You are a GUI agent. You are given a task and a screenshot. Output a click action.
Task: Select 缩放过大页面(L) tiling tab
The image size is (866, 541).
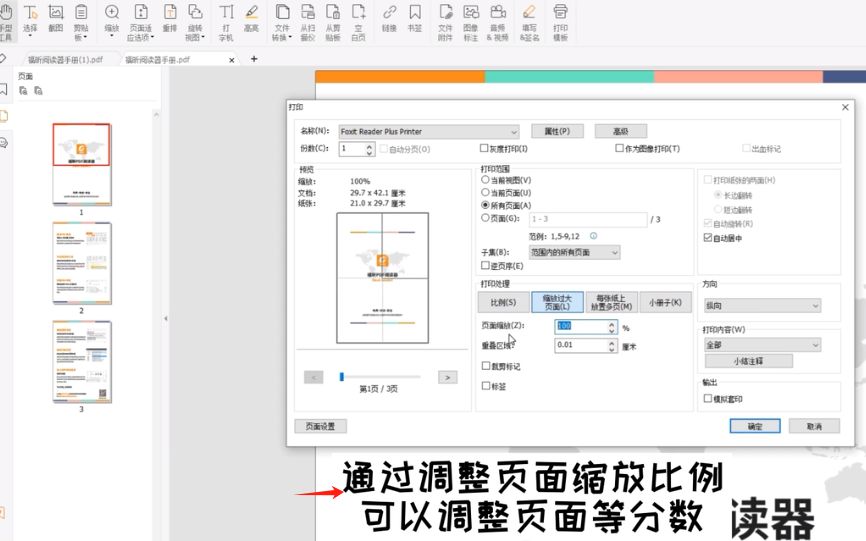[557, 302]
